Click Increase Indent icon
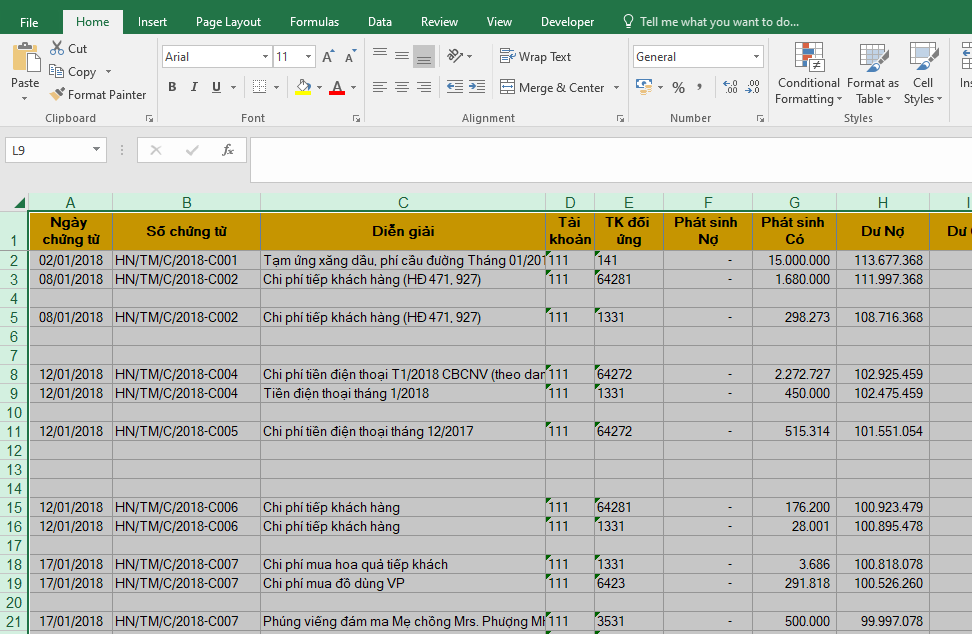The image size is (972, 634). click(x=479, y=88)
